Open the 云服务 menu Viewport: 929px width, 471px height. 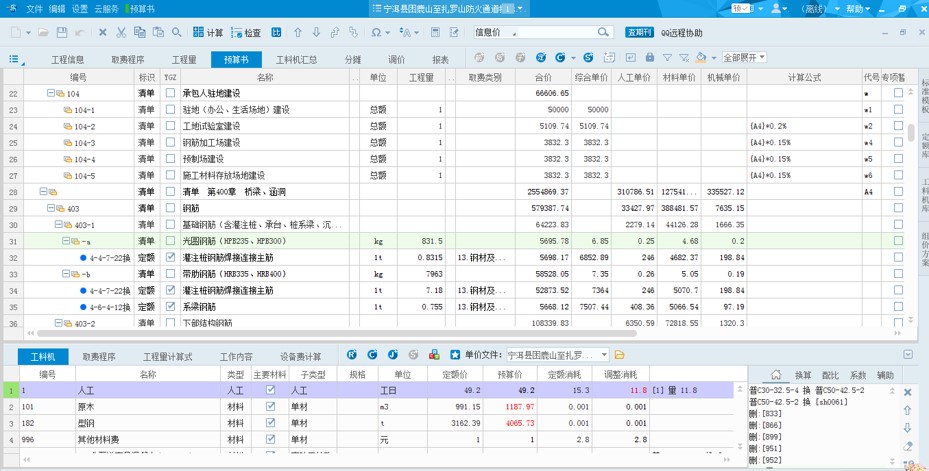[x=107, y=9]
